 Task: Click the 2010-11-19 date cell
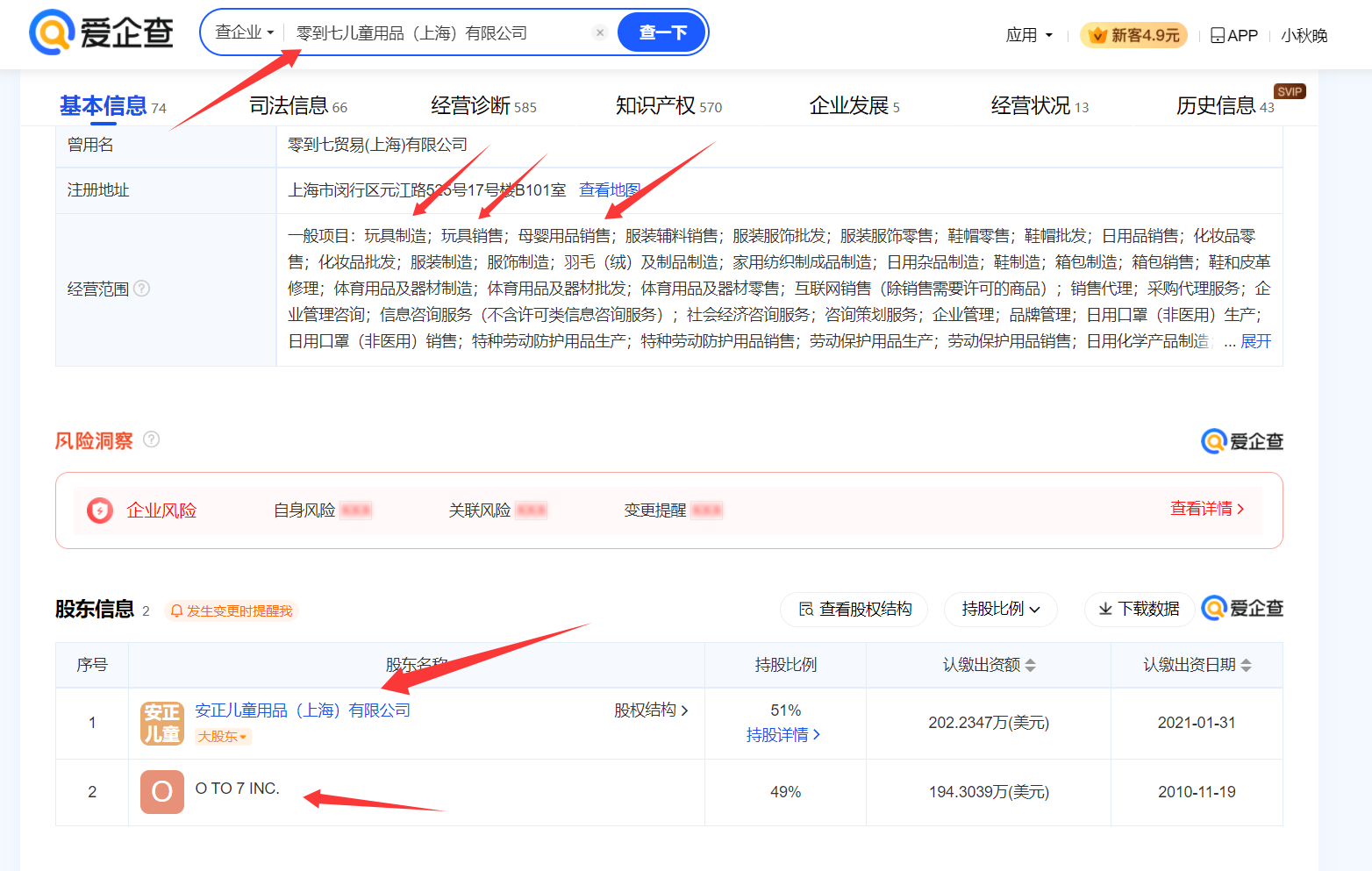[x=1197, y=792]
